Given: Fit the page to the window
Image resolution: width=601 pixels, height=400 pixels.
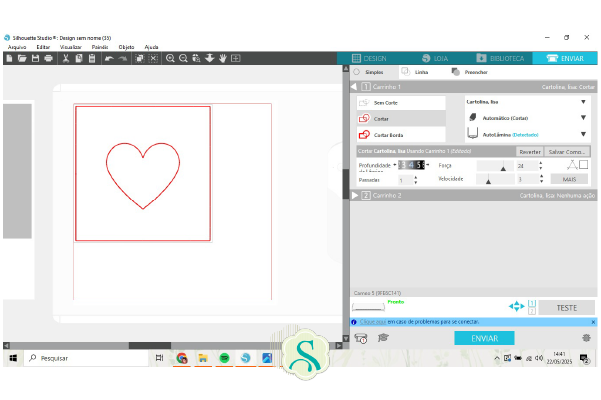Looking at the screenshot, I should (x=236, y=58).
